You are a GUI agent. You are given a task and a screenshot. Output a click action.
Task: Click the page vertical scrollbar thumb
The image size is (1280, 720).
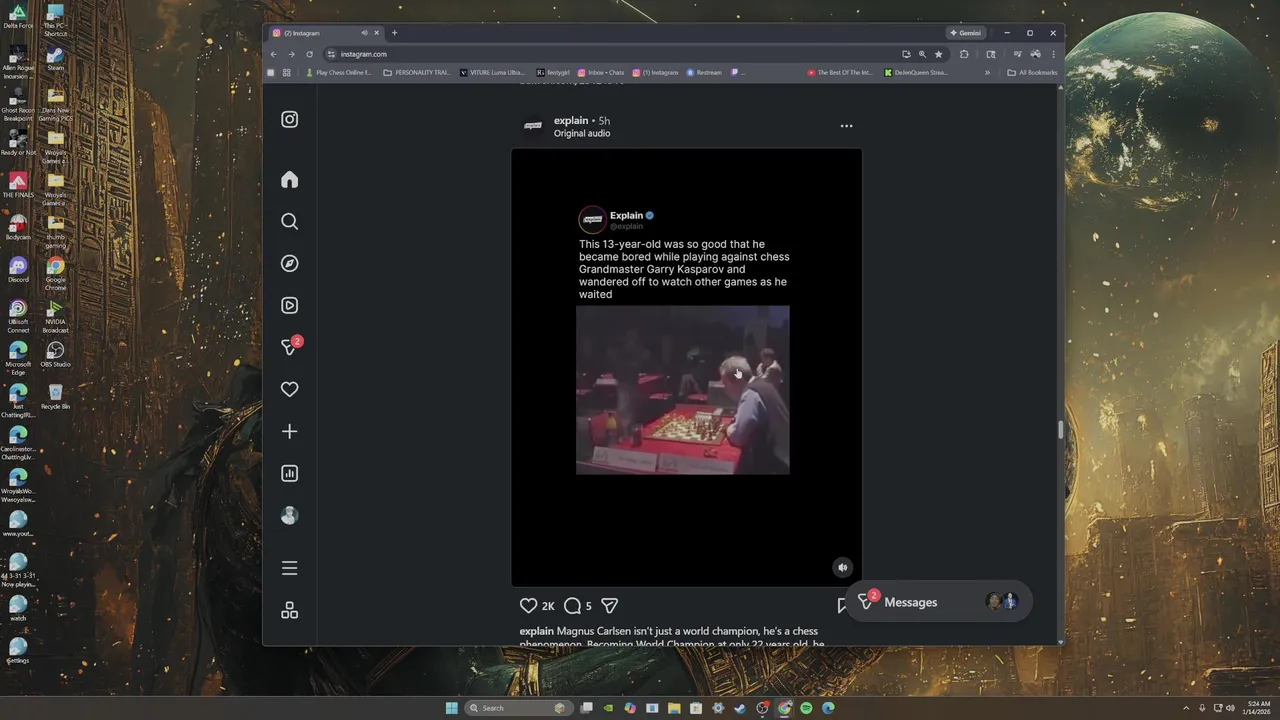coord(1060,430)
